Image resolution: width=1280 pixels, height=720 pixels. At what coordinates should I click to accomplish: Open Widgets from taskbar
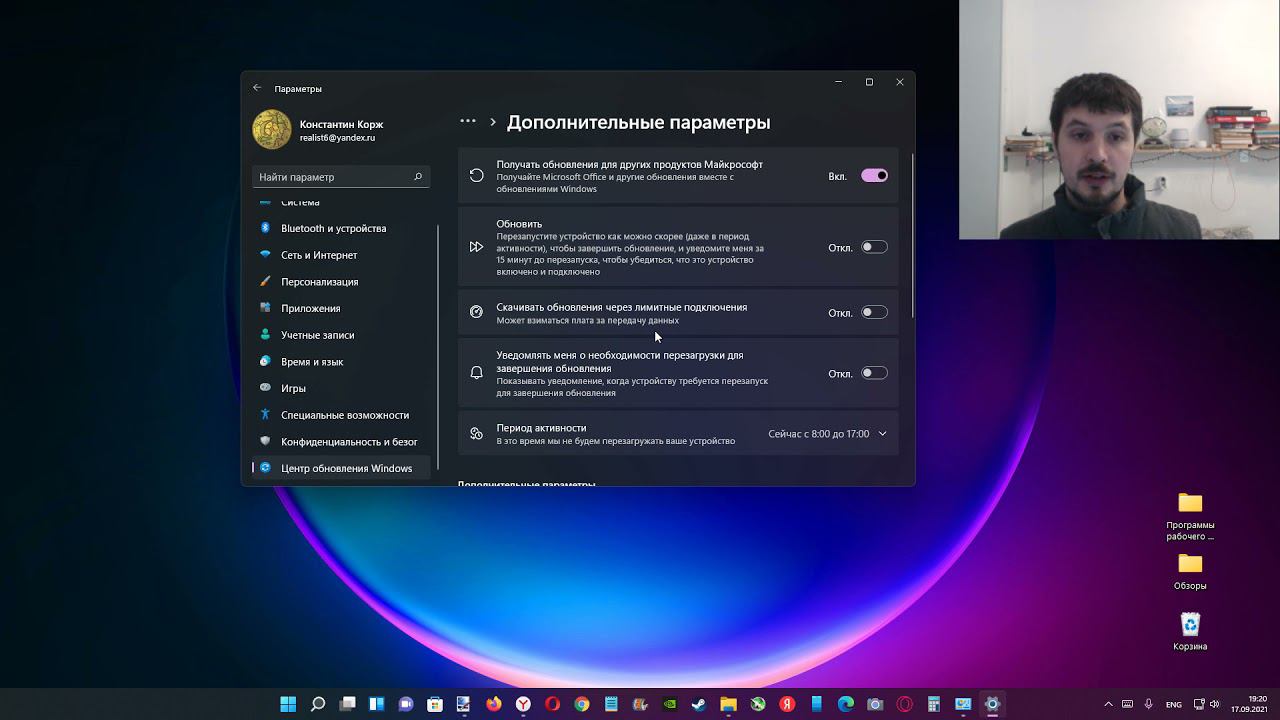377,704
